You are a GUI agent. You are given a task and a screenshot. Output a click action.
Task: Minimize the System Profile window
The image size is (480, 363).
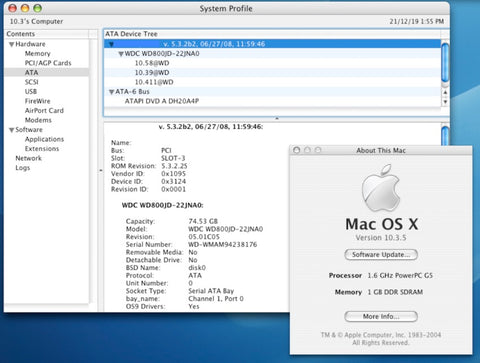[x=25, y=8]
